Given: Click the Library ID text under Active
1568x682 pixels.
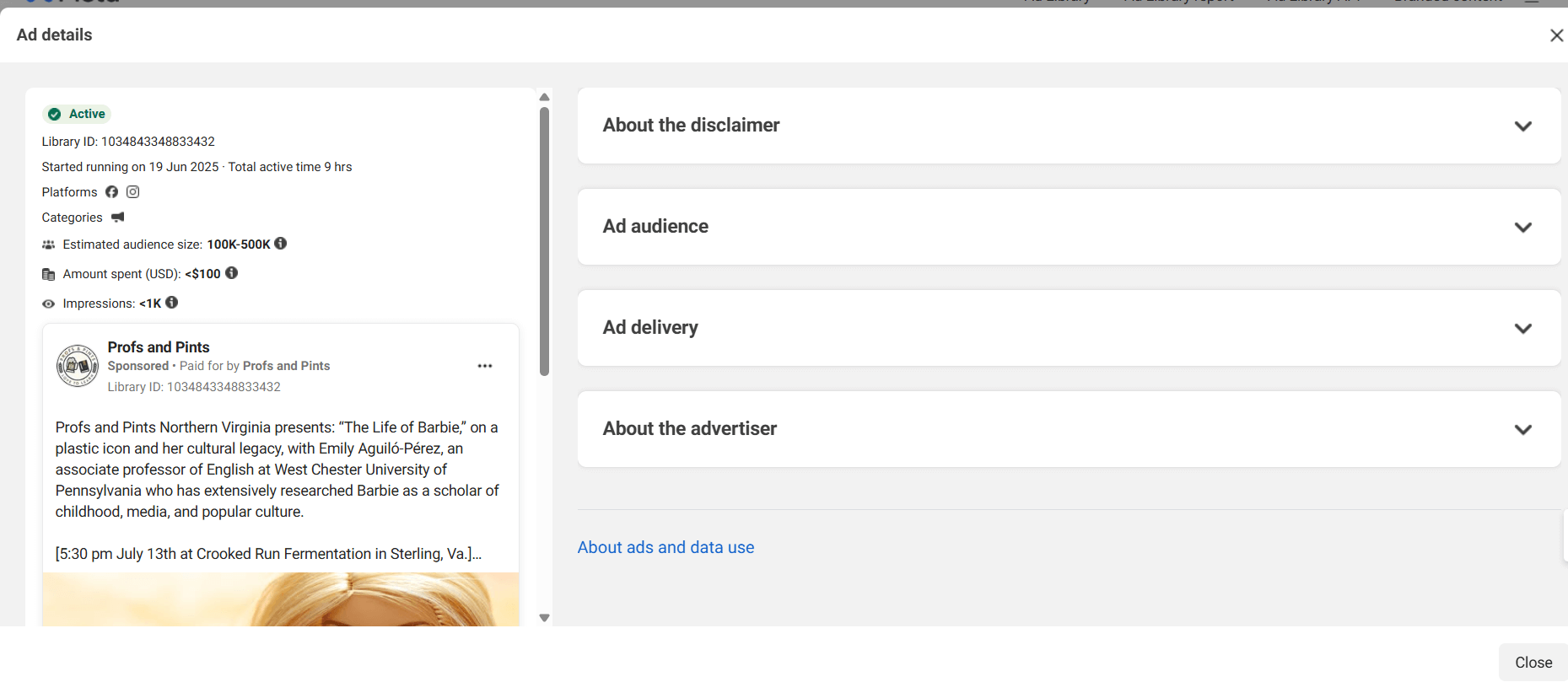Looking at the screenshot, I should click(x=128, y=142).
